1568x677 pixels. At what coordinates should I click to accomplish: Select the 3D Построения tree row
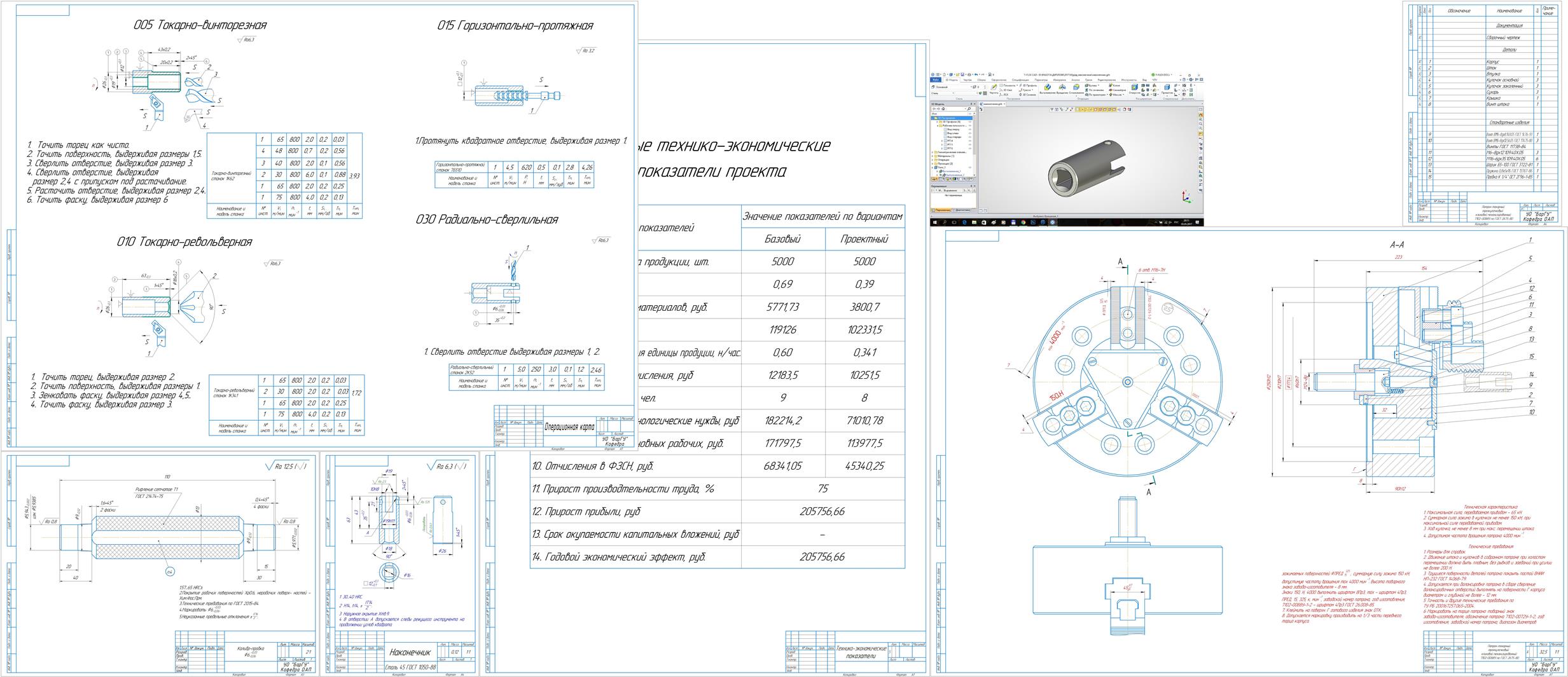point(952,118)
